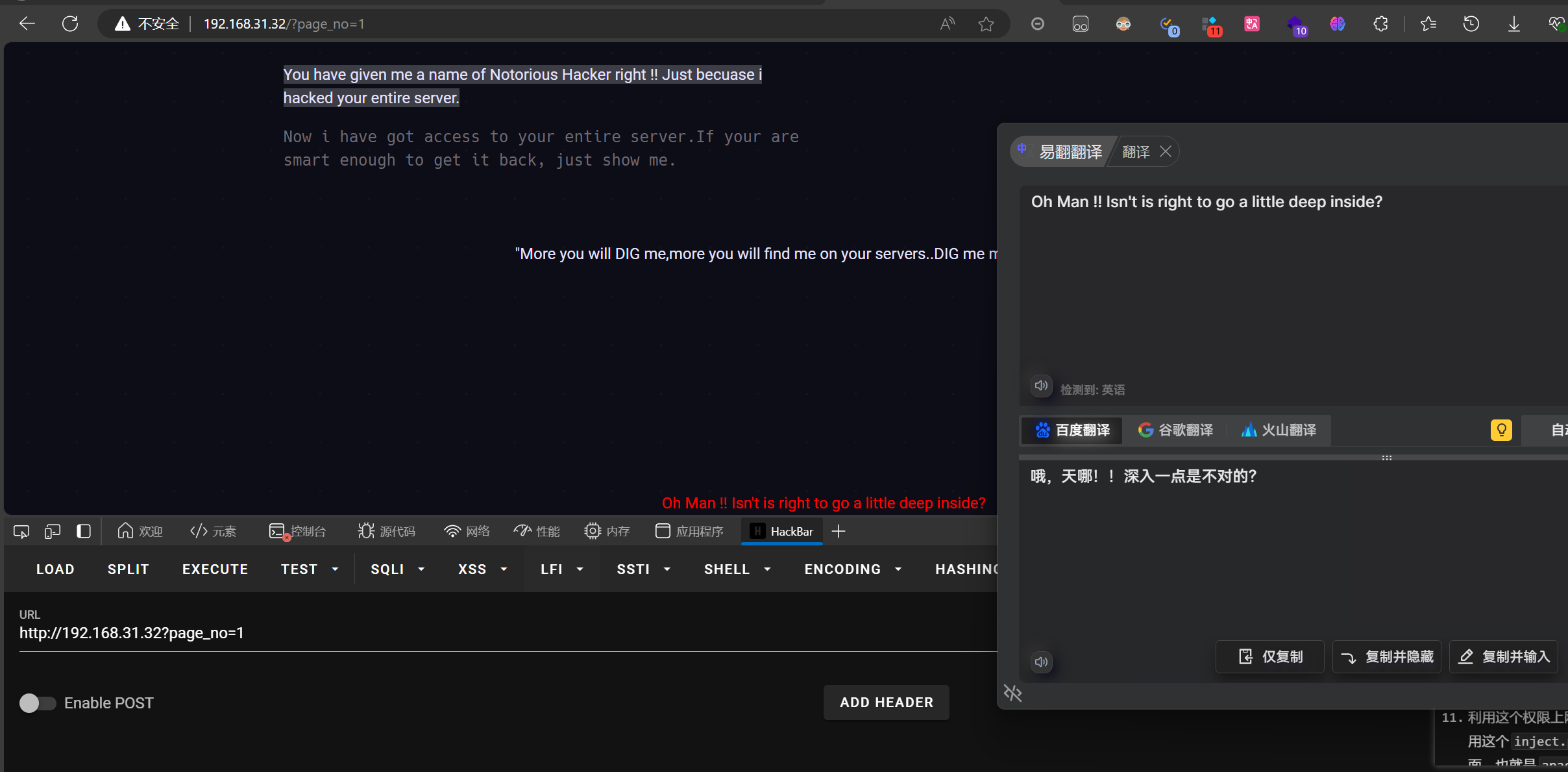Image resolution: width=1568 pixels, height=772 pixels.
Task: Click the 复制并隐藏 copy and hide button
Action: click(1386, 657)
